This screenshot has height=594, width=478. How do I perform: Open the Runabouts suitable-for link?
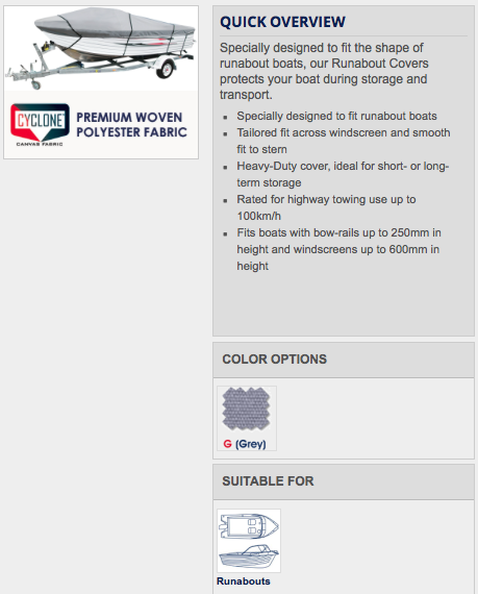coord(243,581)
